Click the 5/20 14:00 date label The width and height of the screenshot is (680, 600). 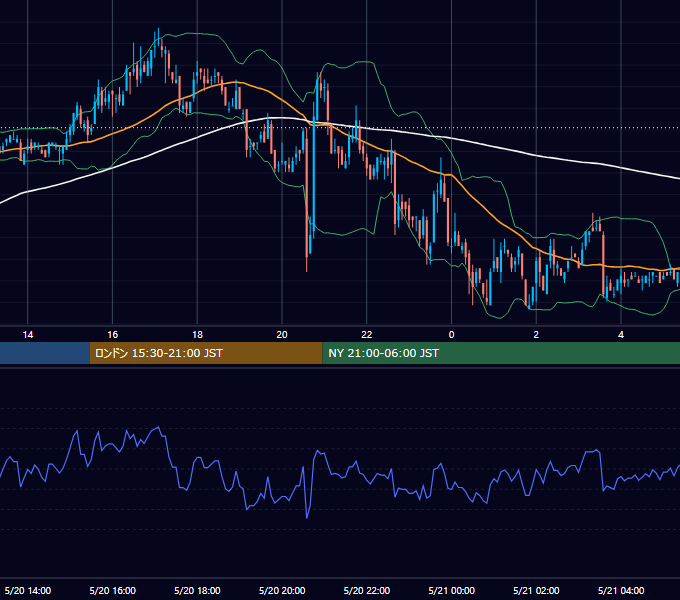[28, 590]
